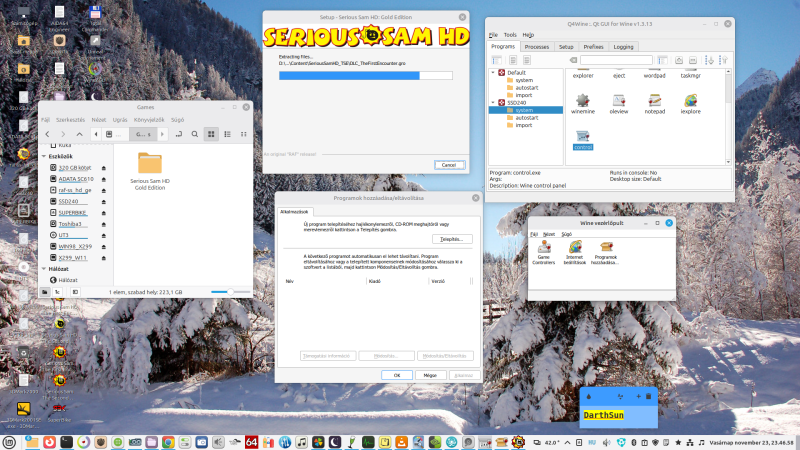Screen dimensions: 800x450
Task: Open the Serious Sam HD Gold Edition folder
Action: [x=149, y=171]
